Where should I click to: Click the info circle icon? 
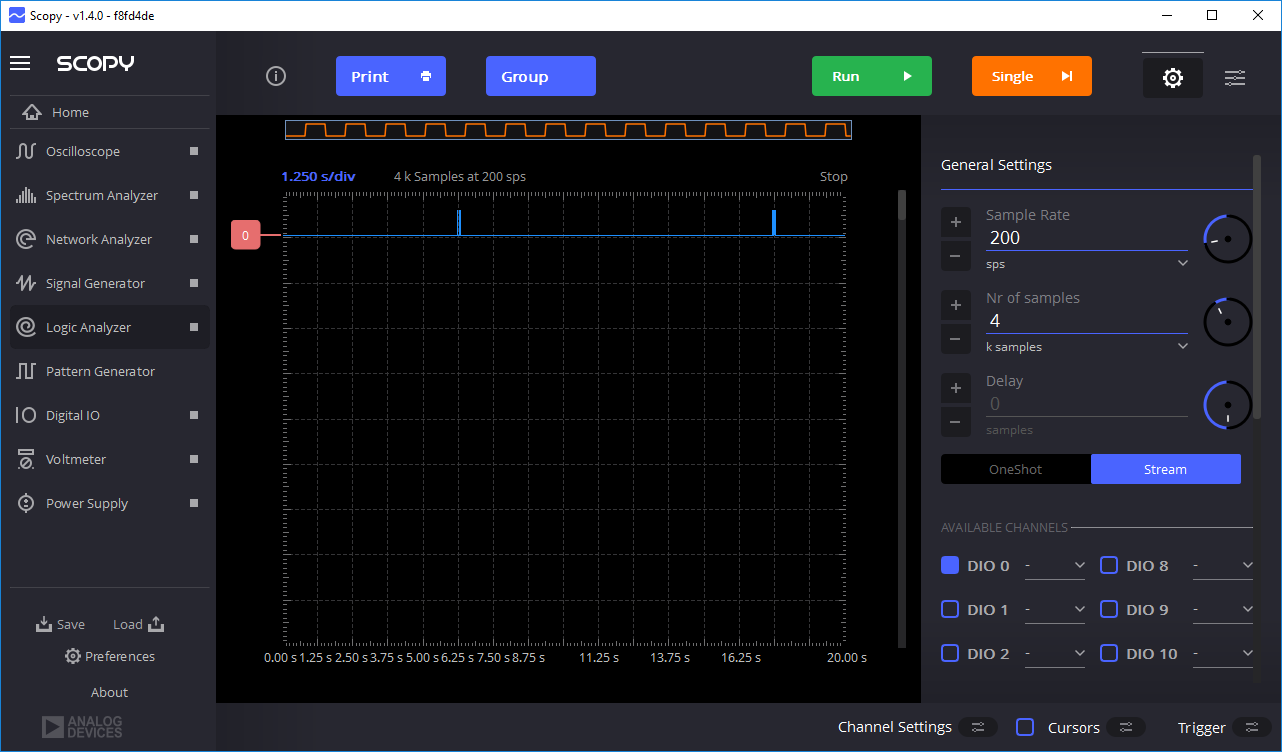(x=276, y=76)
